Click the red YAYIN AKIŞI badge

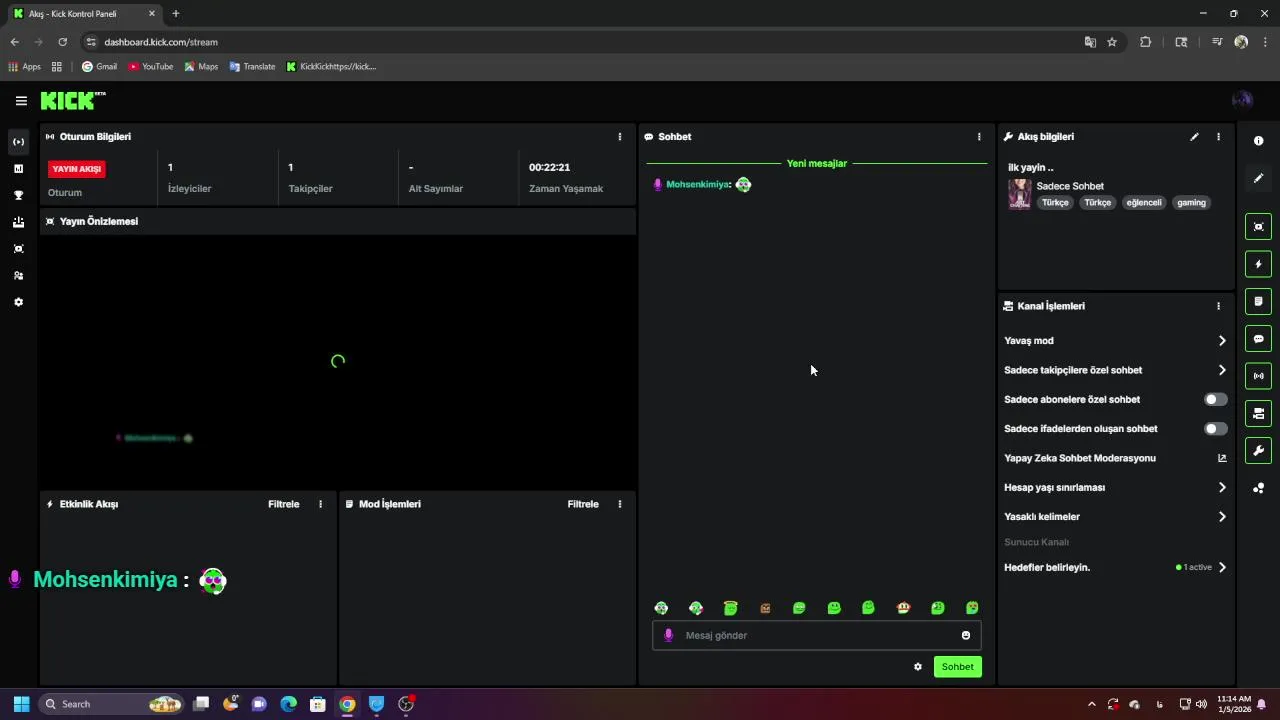(77, 169)
